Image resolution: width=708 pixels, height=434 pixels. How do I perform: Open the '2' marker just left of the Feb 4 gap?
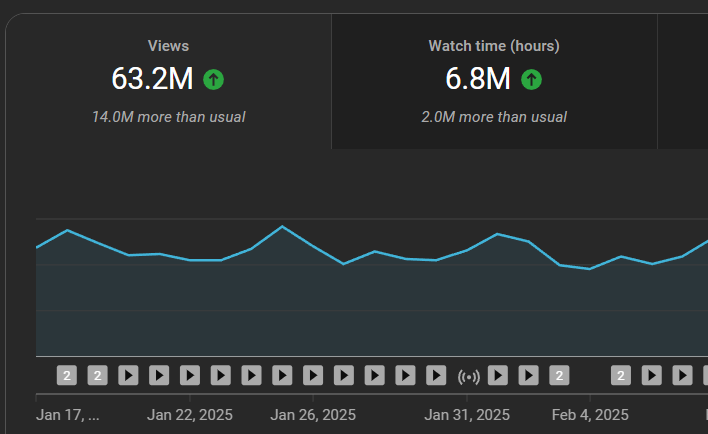point(559,375)
